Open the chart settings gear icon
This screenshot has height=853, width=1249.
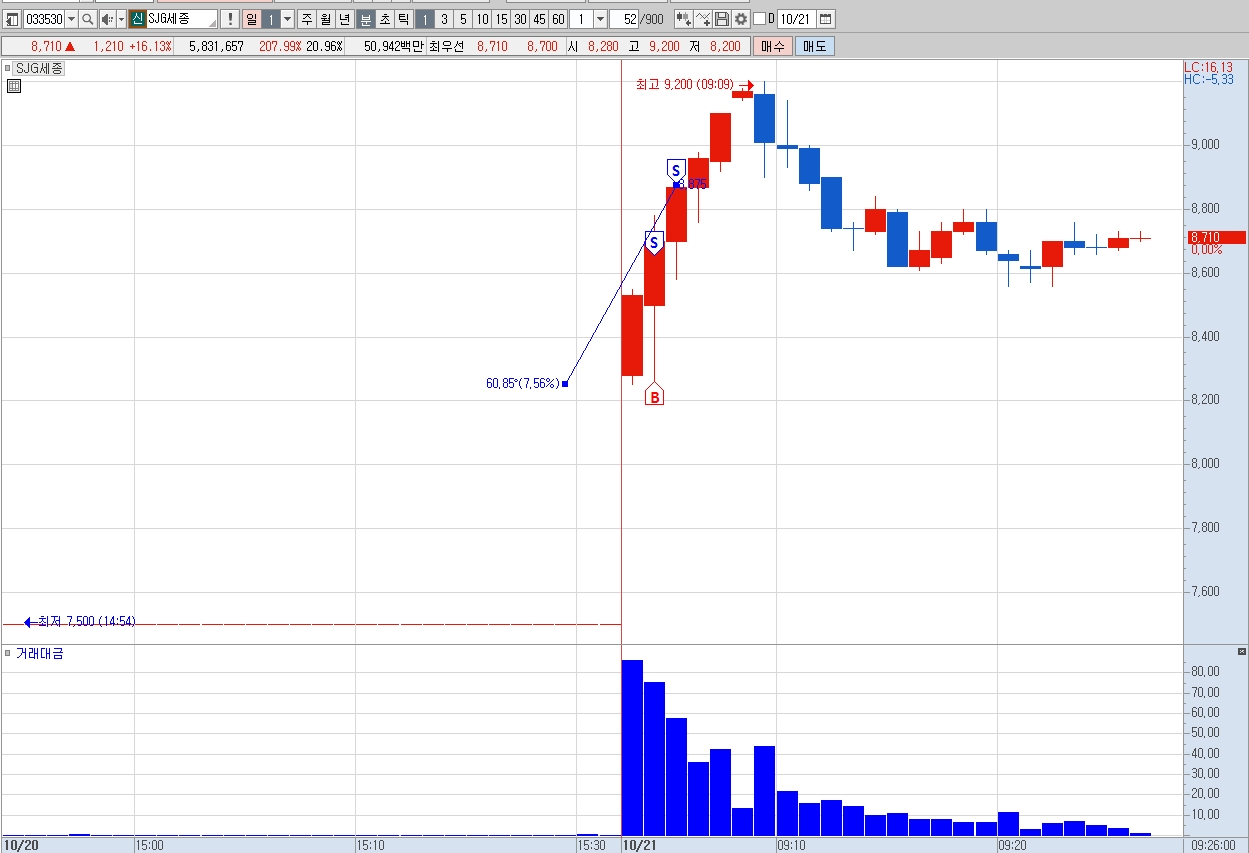(740, 19)
